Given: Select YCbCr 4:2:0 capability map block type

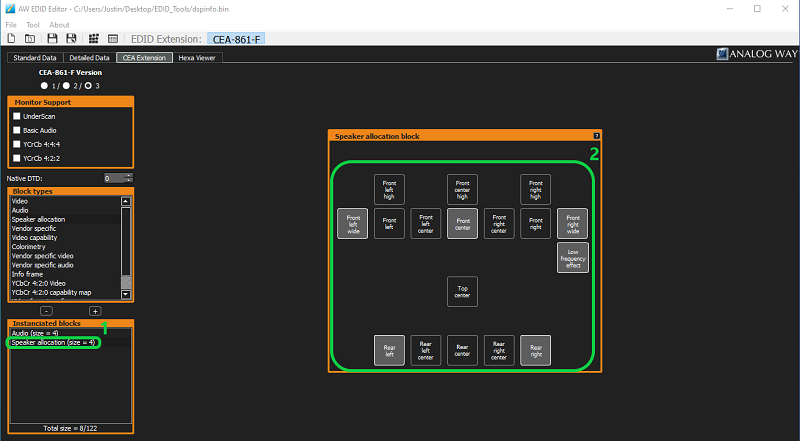Looking at the screenshot, I should pyautogui.click(x=65, y=293).
